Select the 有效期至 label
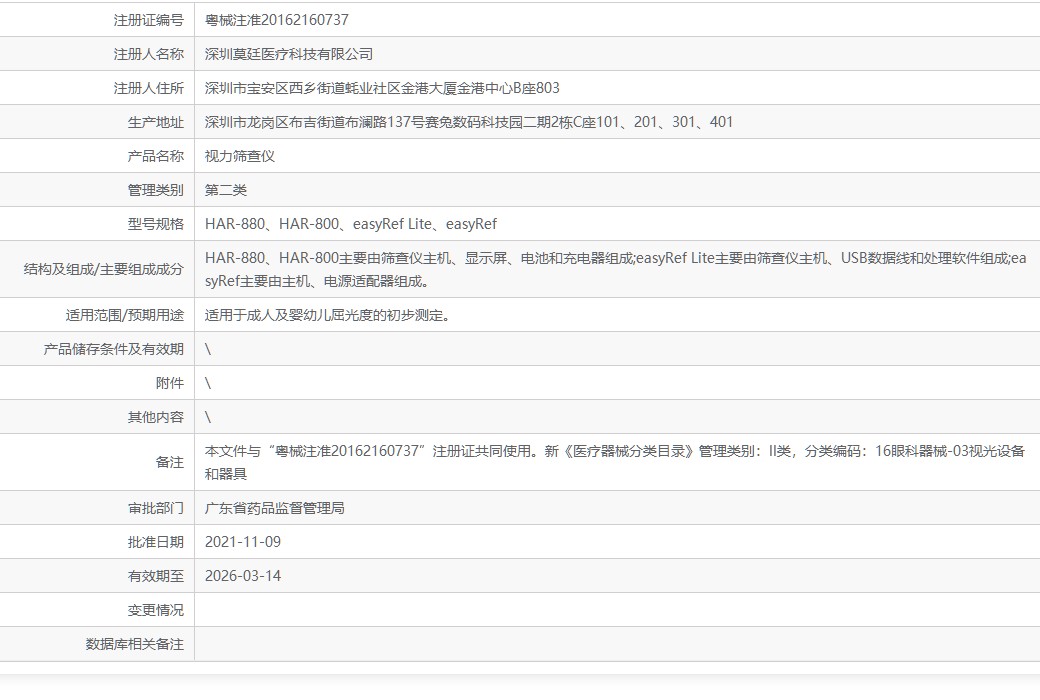This screenshot has width=1040, height=700. point(155,576)
